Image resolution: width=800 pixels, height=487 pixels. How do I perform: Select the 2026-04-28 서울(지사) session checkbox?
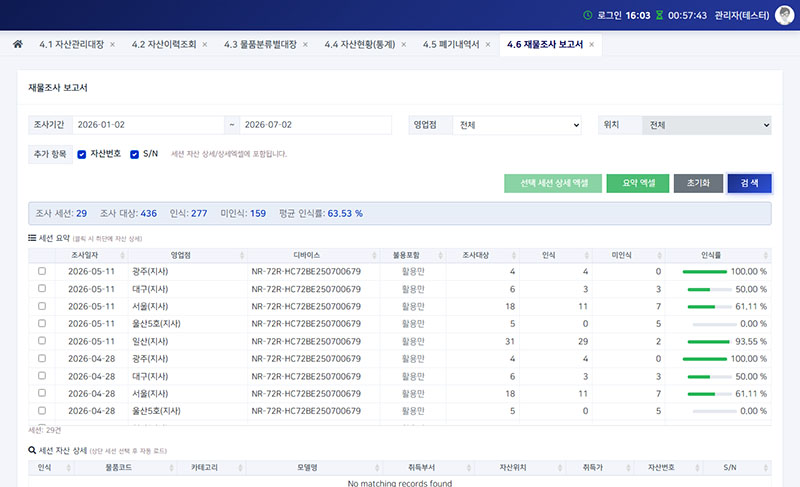42,393
